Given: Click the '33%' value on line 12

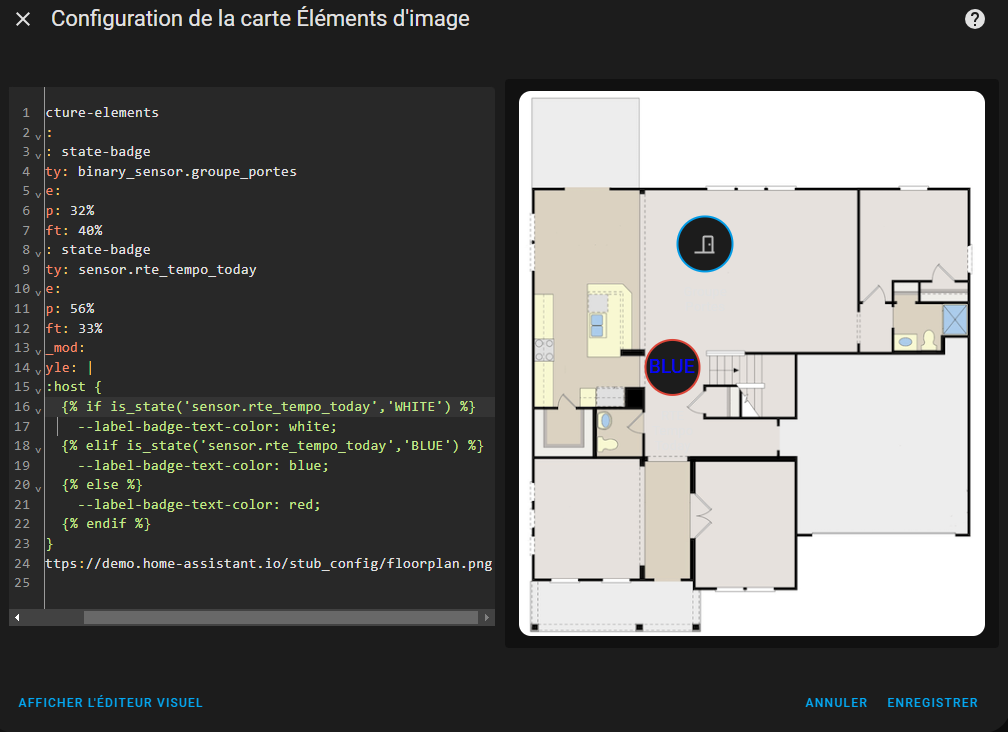Looking at the screenshot, I should click(90, 328).
